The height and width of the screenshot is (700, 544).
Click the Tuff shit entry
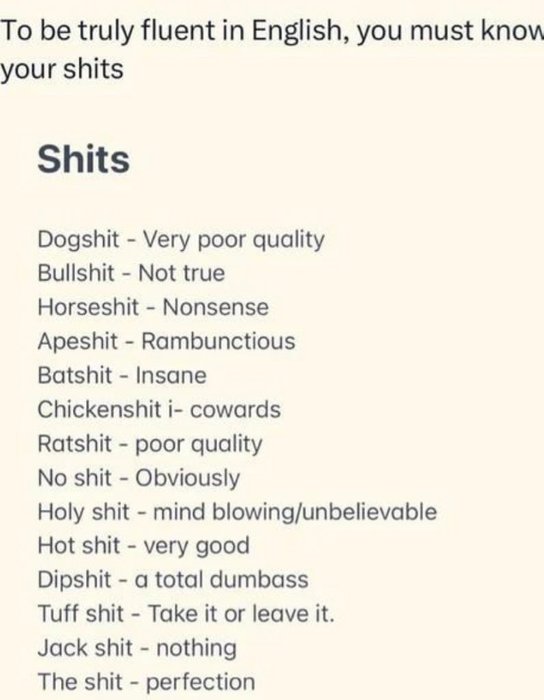186,613
